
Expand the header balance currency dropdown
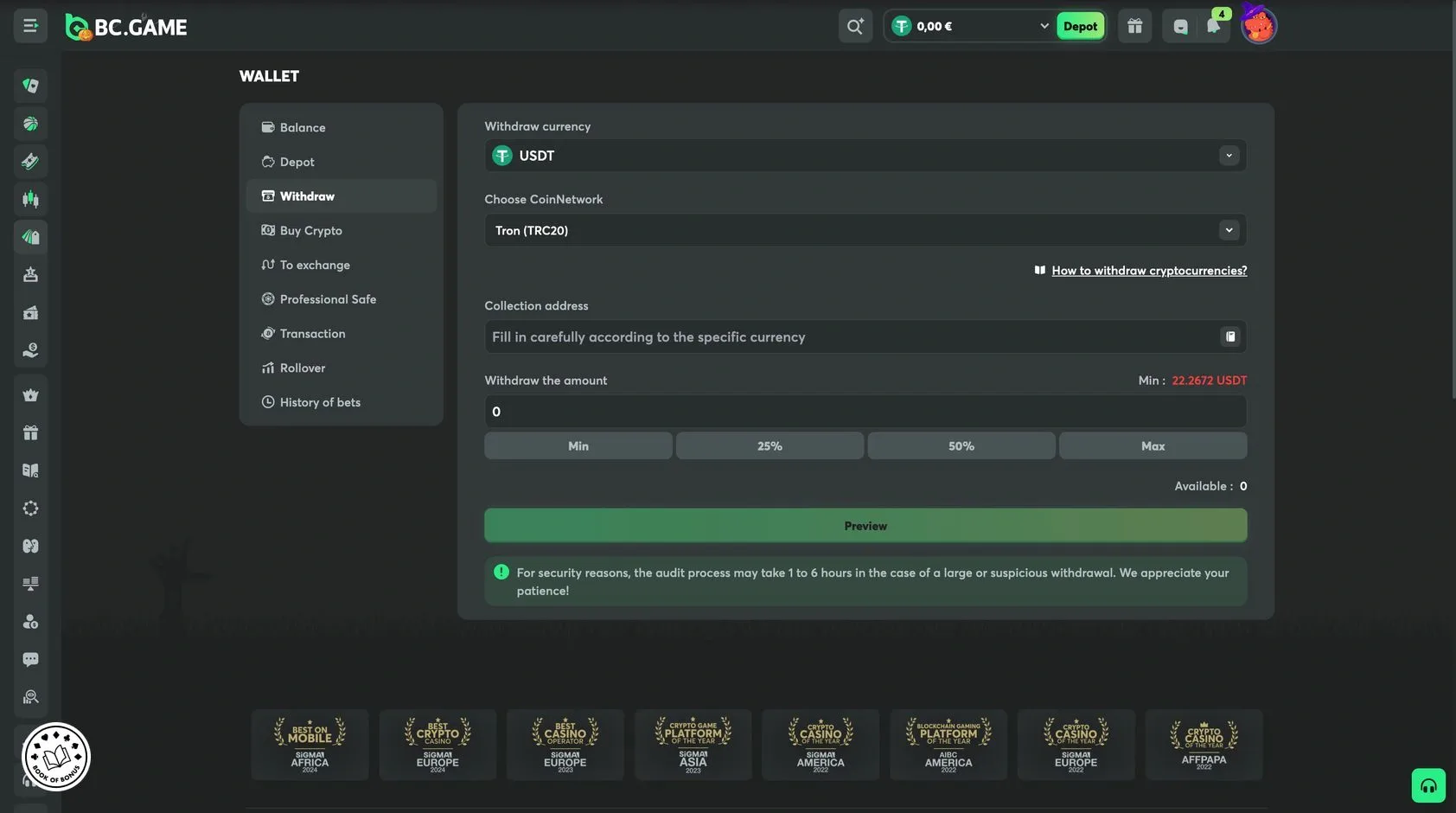tap(1044, 26)
